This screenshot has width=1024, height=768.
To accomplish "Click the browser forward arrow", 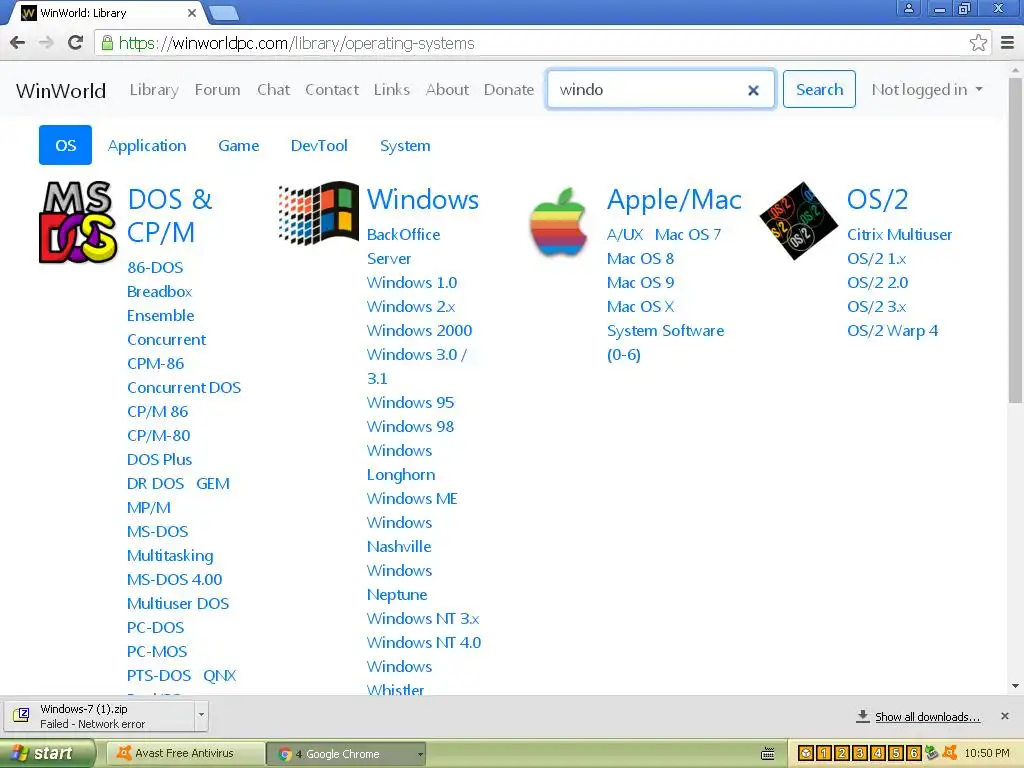I will pos(46,43).
